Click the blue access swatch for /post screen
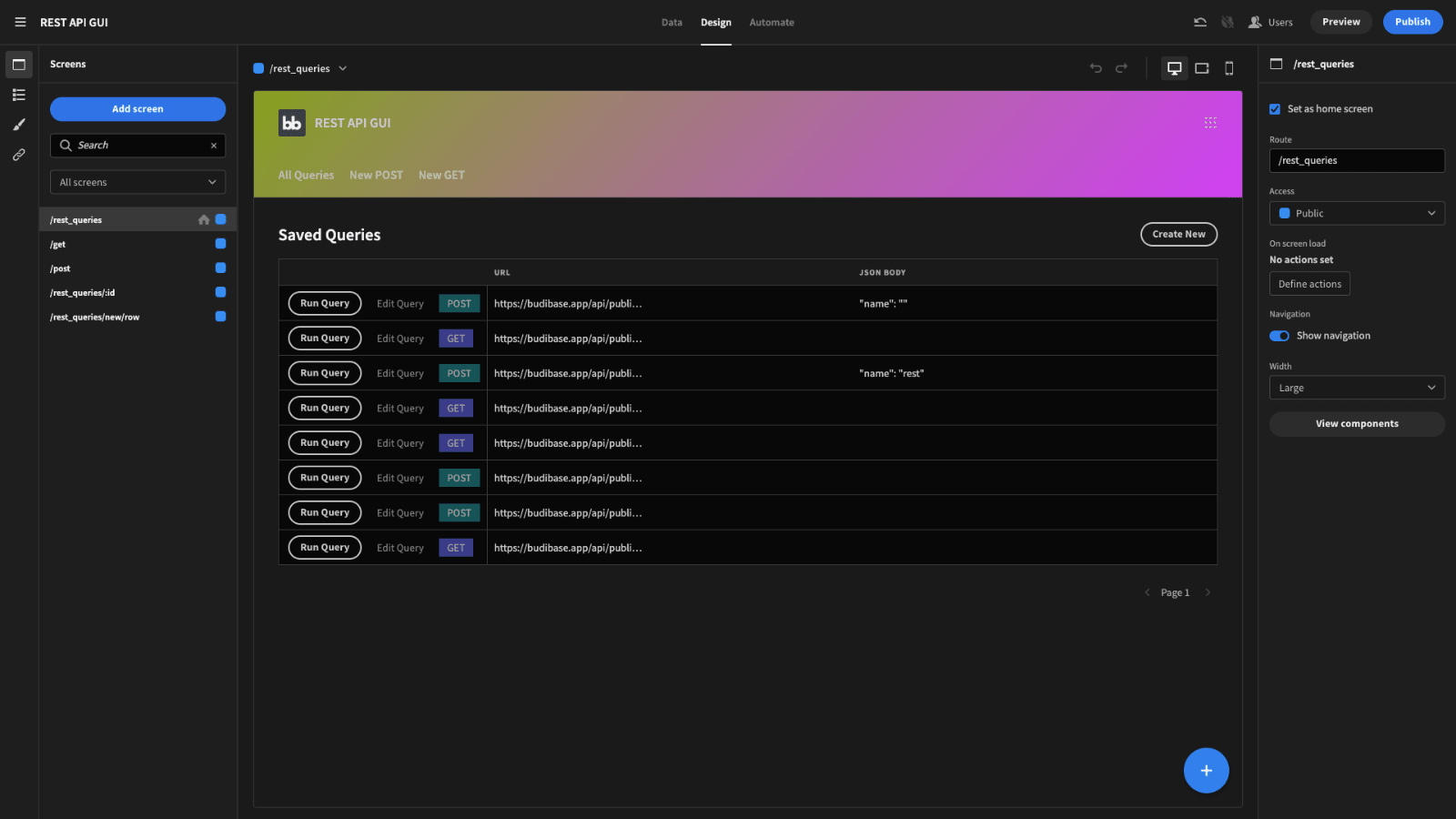 [x=220, y=268]
